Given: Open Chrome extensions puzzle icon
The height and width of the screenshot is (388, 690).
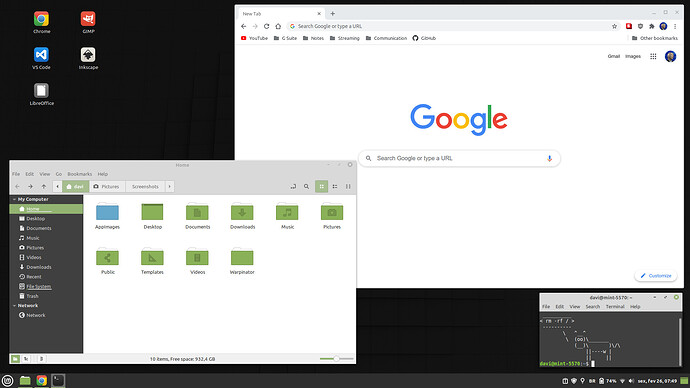Looking at the screenshot, I should (x=652, y=26).
